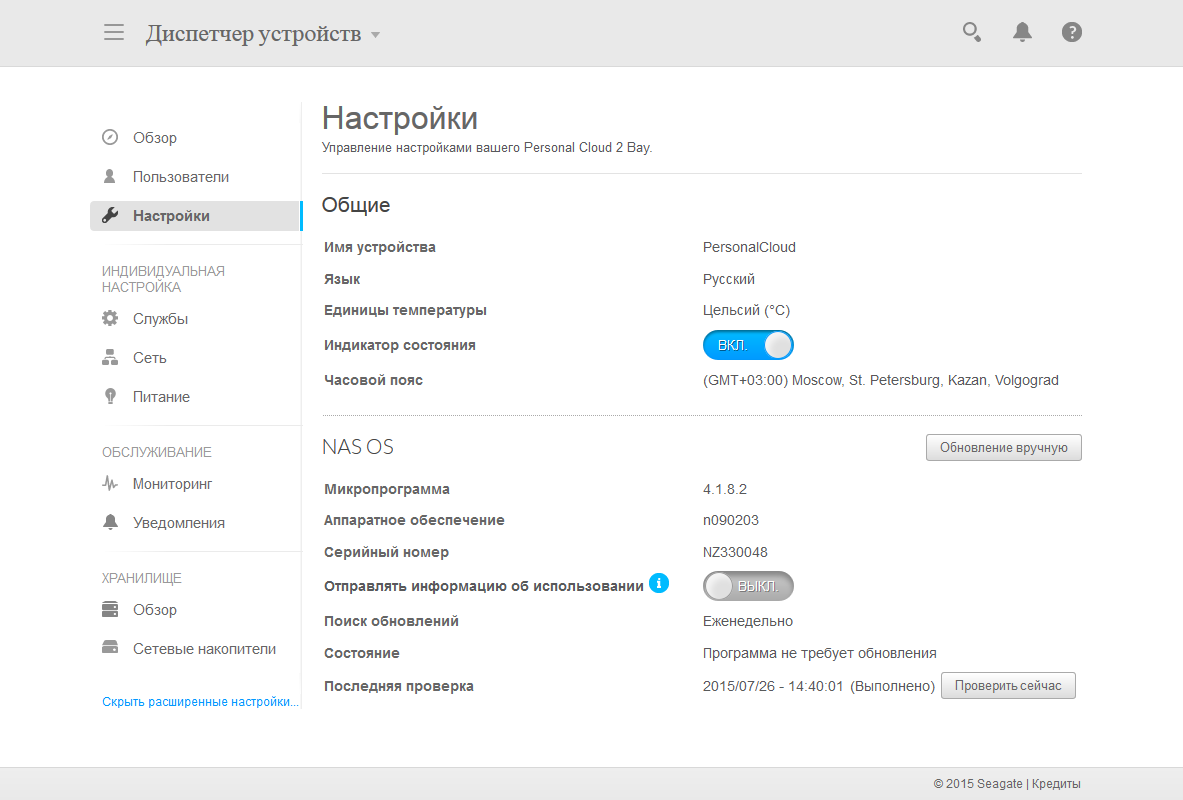Go to Службы section
1183x800 pixels.
pos(160,318)
